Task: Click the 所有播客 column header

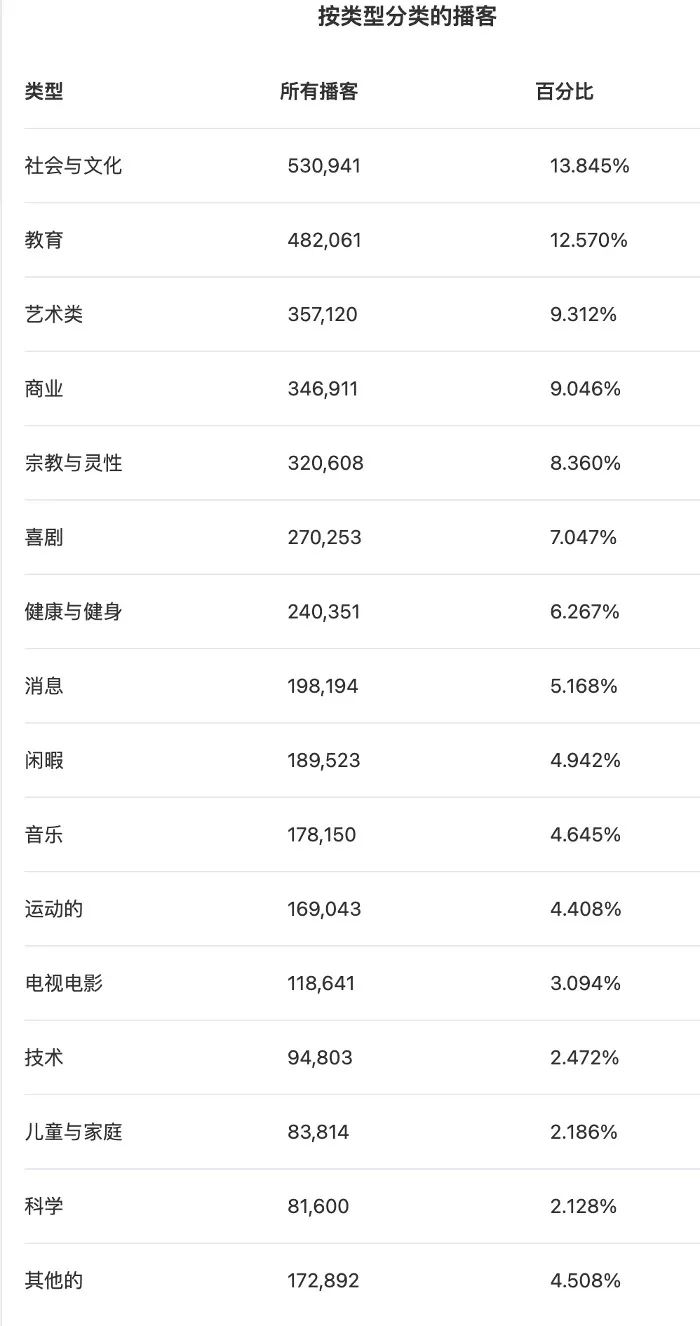Action: click(x=319, y=92)
